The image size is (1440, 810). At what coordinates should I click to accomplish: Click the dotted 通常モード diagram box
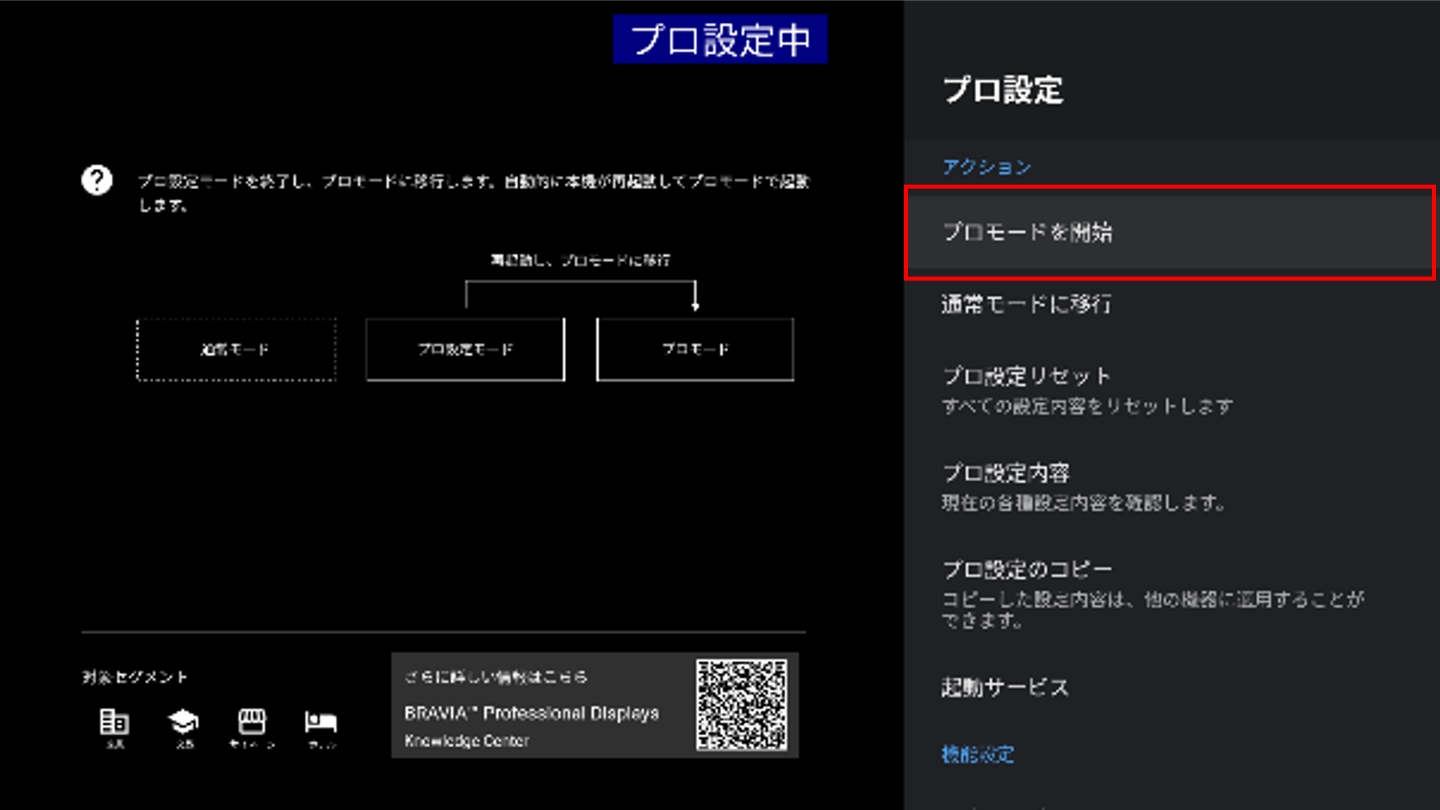click(x=236, y=350)
